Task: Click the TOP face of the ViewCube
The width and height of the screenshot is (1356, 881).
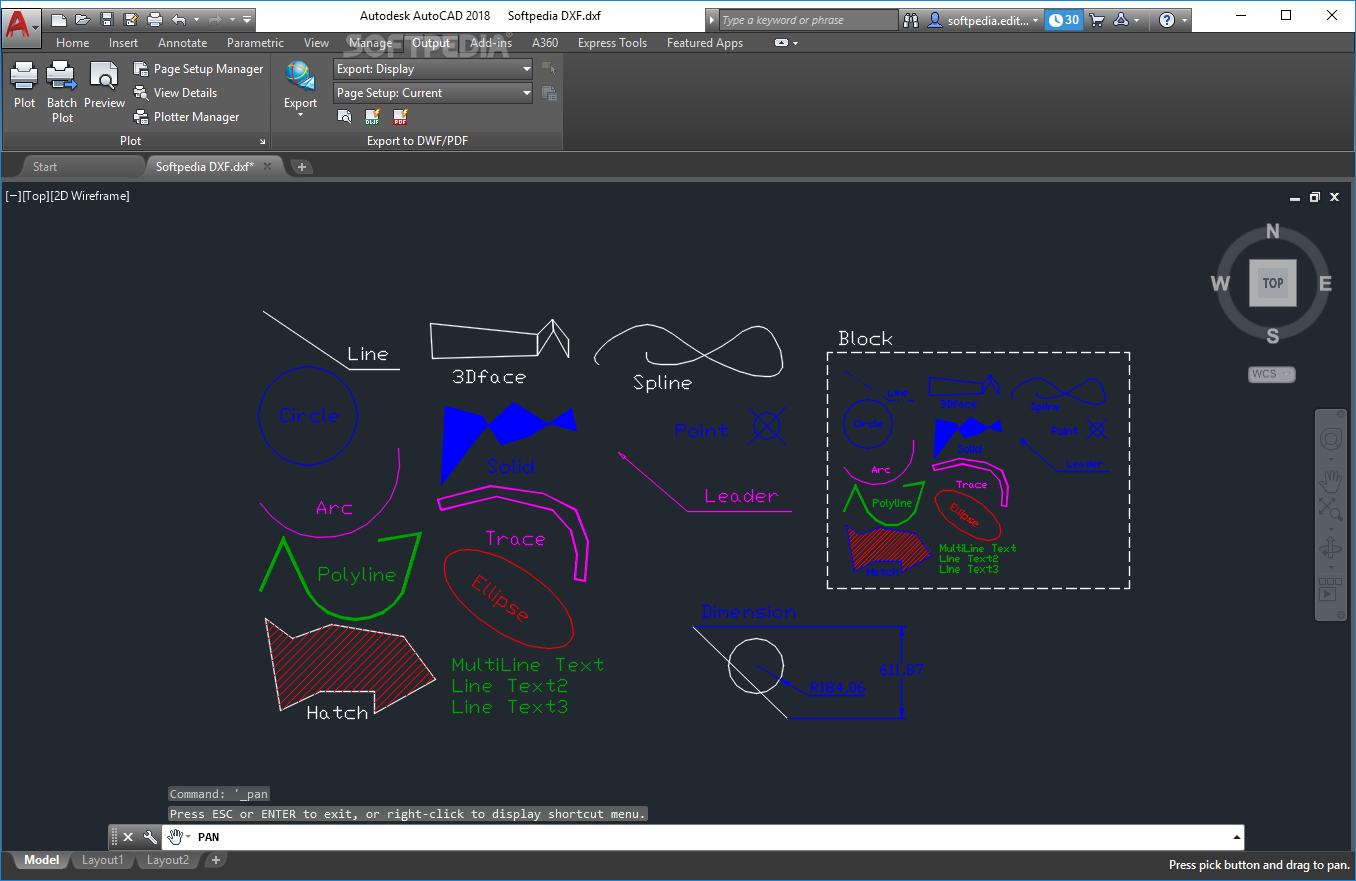Action: coord(1273,283)
